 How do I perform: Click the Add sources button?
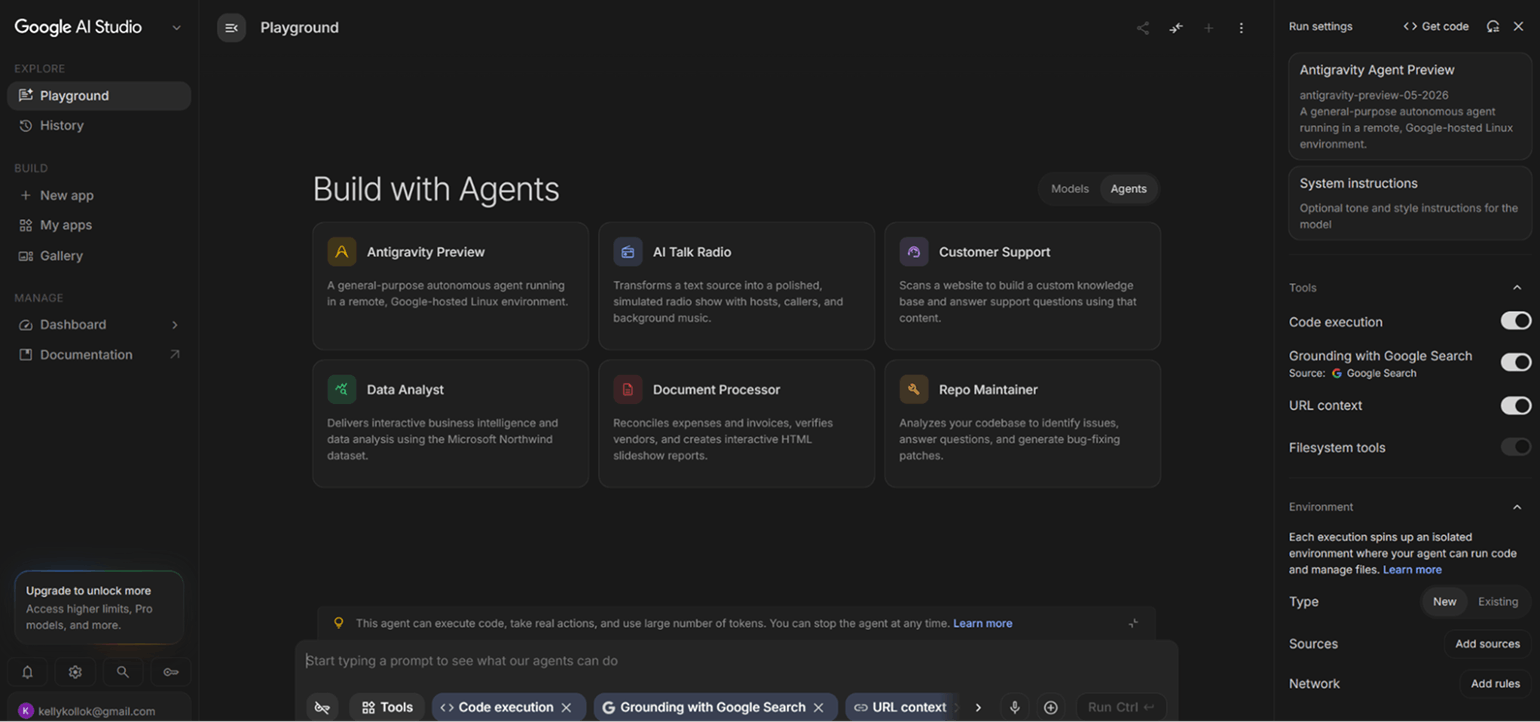(x=1487, y=644)
